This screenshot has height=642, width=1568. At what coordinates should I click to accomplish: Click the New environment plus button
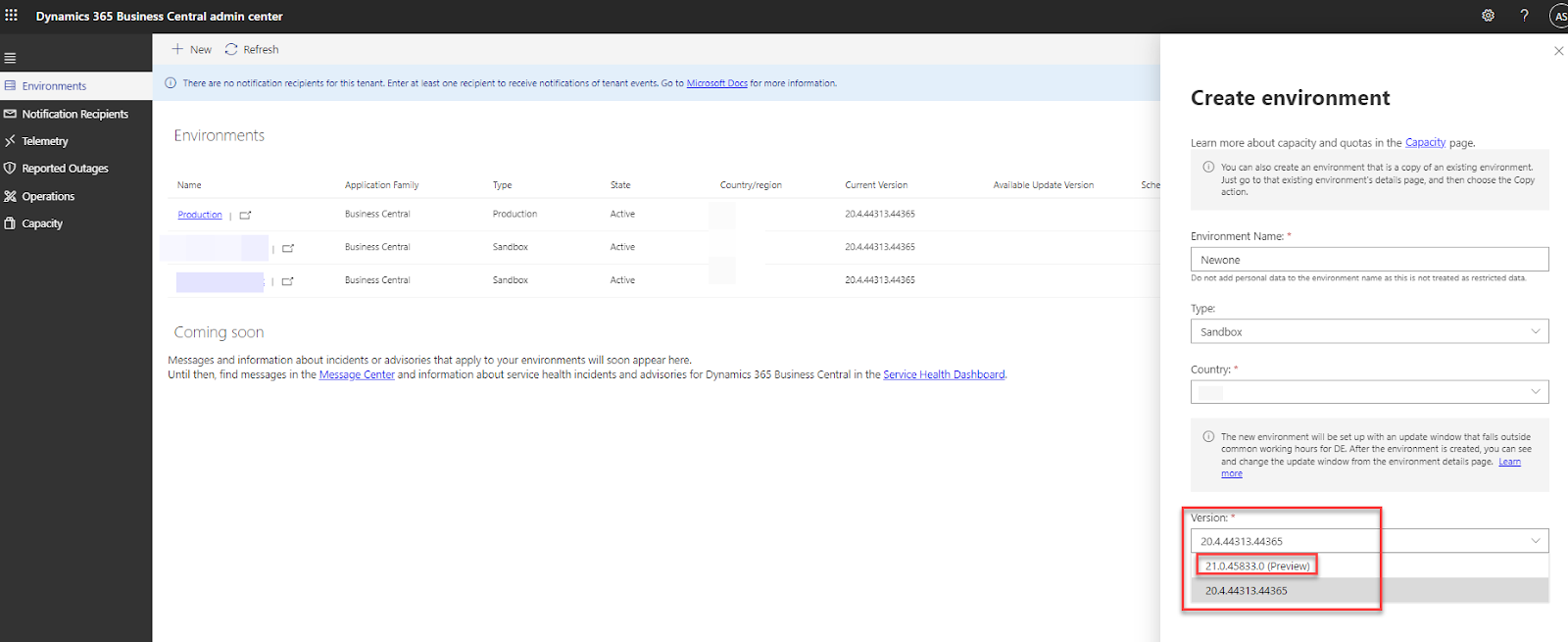click(x=191, y=49)
